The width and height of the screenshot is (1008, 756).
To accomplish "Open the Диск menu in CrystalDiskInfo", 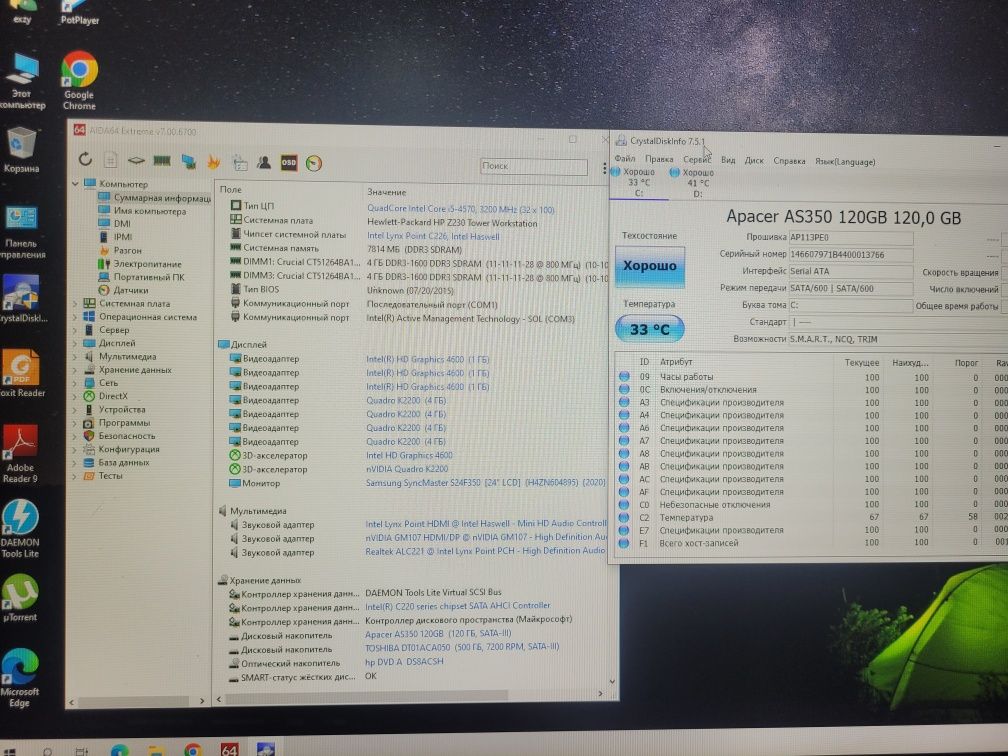I will click(753, 161).
